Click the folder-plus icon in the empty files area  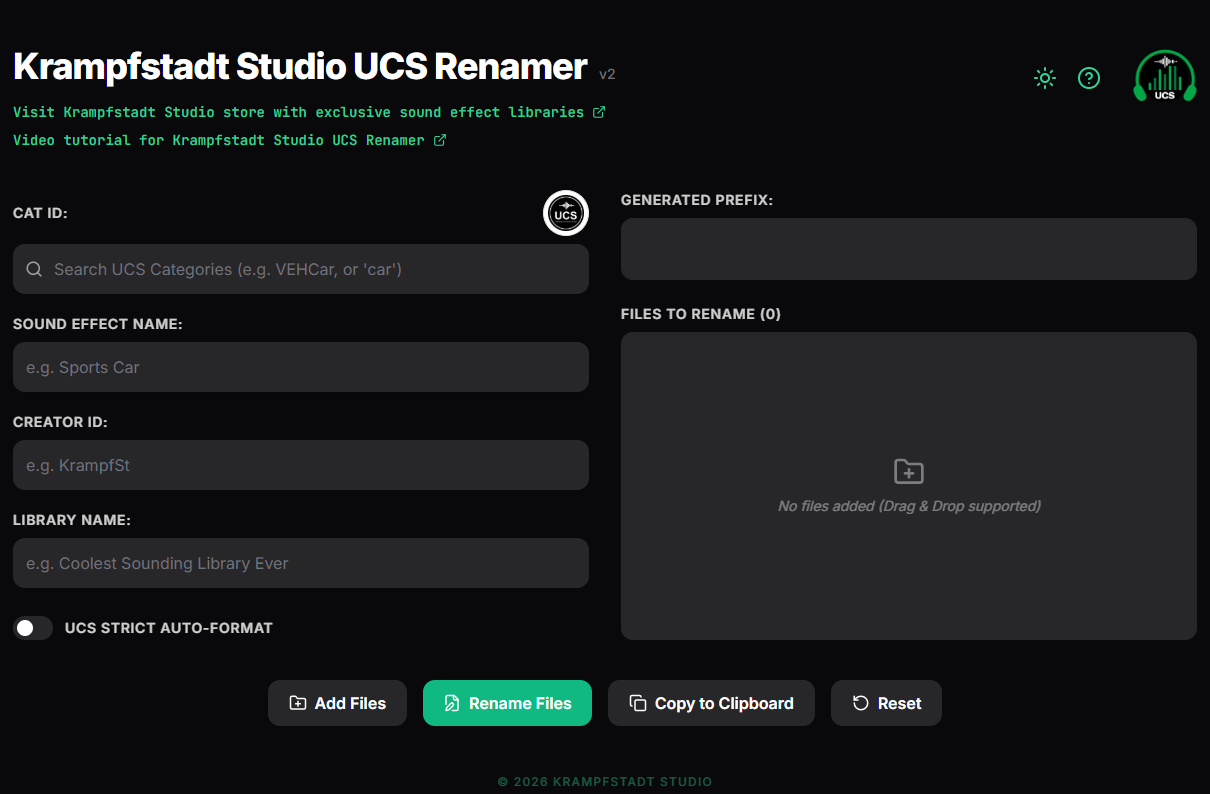(908, 472)
